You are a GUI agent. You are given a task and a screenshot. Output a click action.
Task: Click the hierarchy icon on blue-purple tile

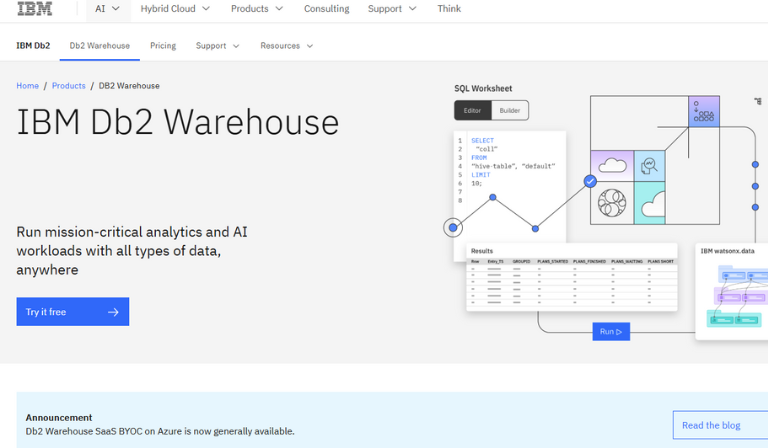[x=704, y=111]
